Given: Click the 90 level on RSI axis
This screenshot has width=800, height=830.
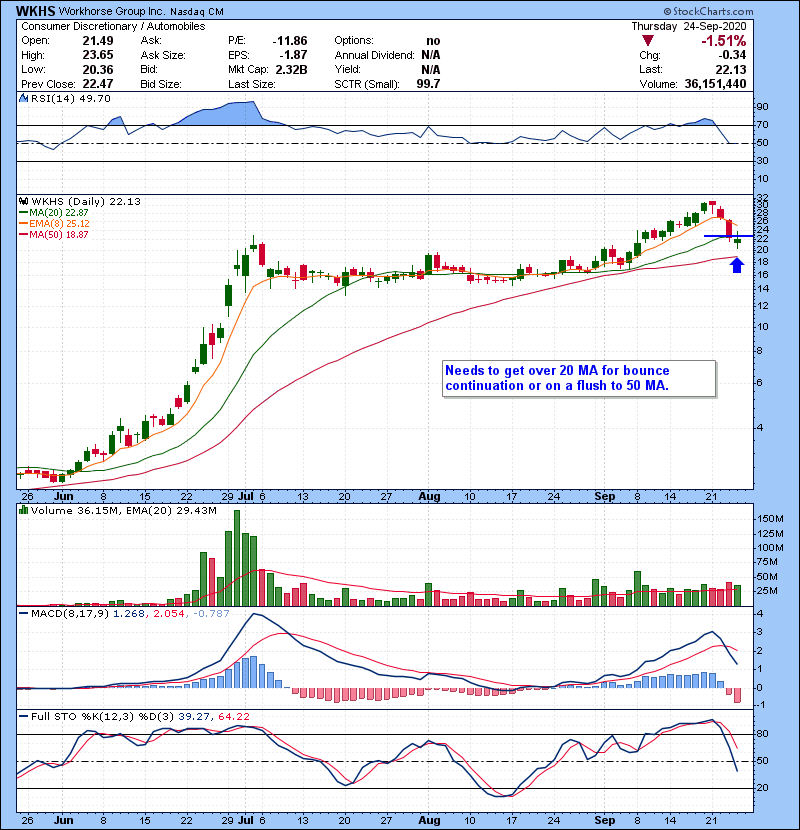Looking at the screenshot, I should point(762,107).
